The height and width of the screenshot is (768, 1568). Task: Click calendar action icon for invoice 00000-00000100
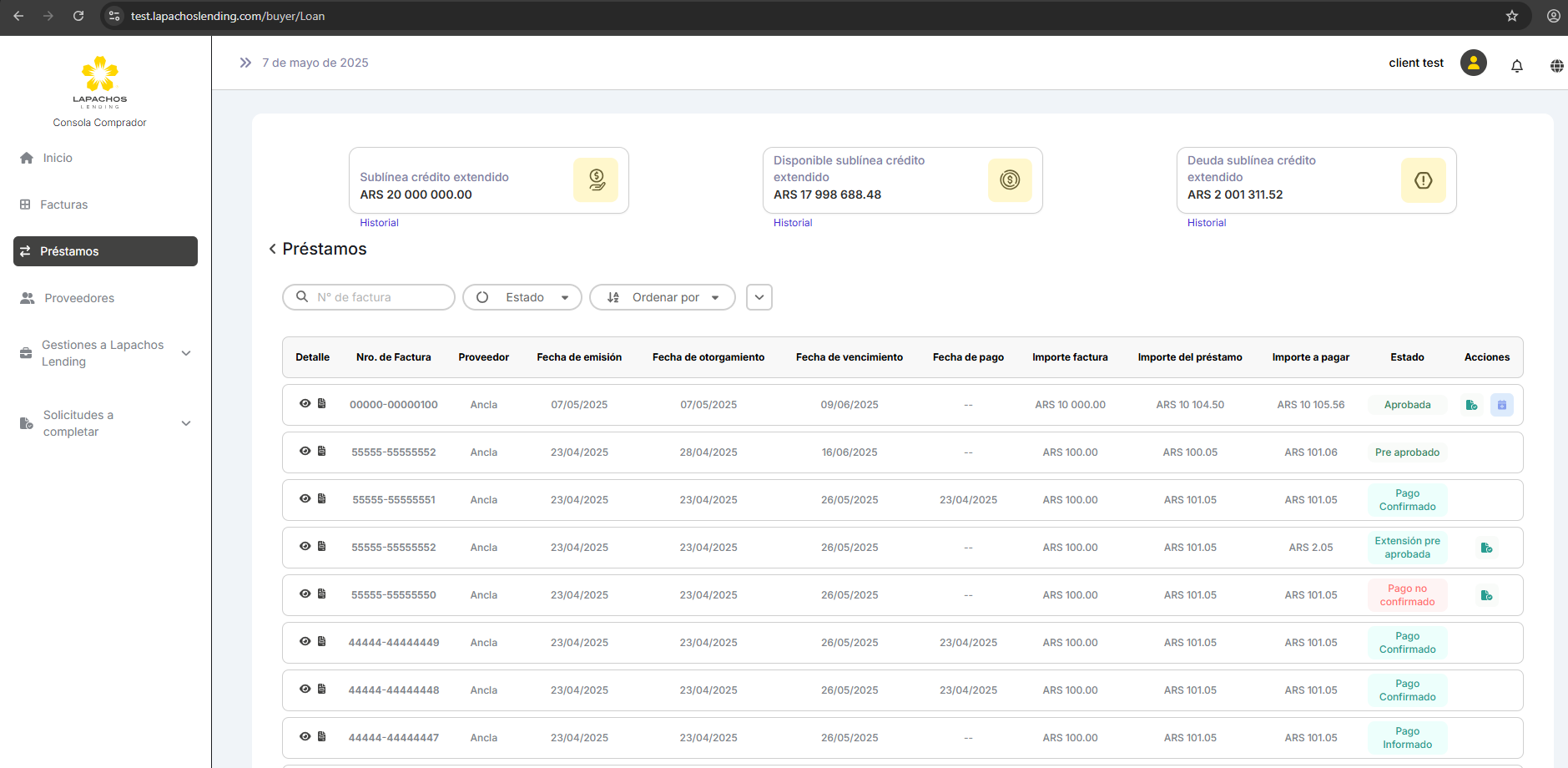1501,405
